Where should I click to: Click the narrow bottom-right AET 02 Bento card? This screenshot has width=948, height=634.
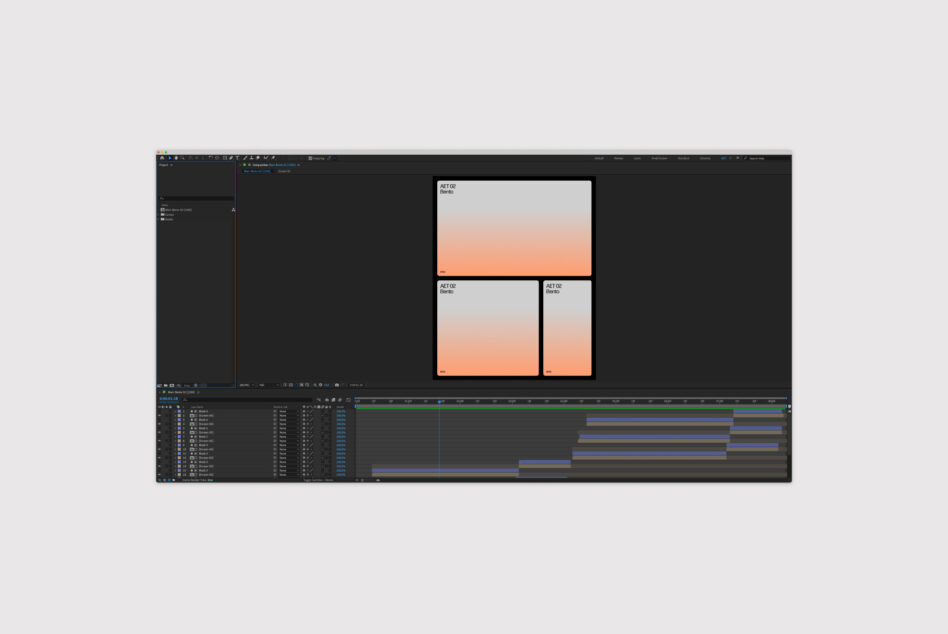coord(567,328)
